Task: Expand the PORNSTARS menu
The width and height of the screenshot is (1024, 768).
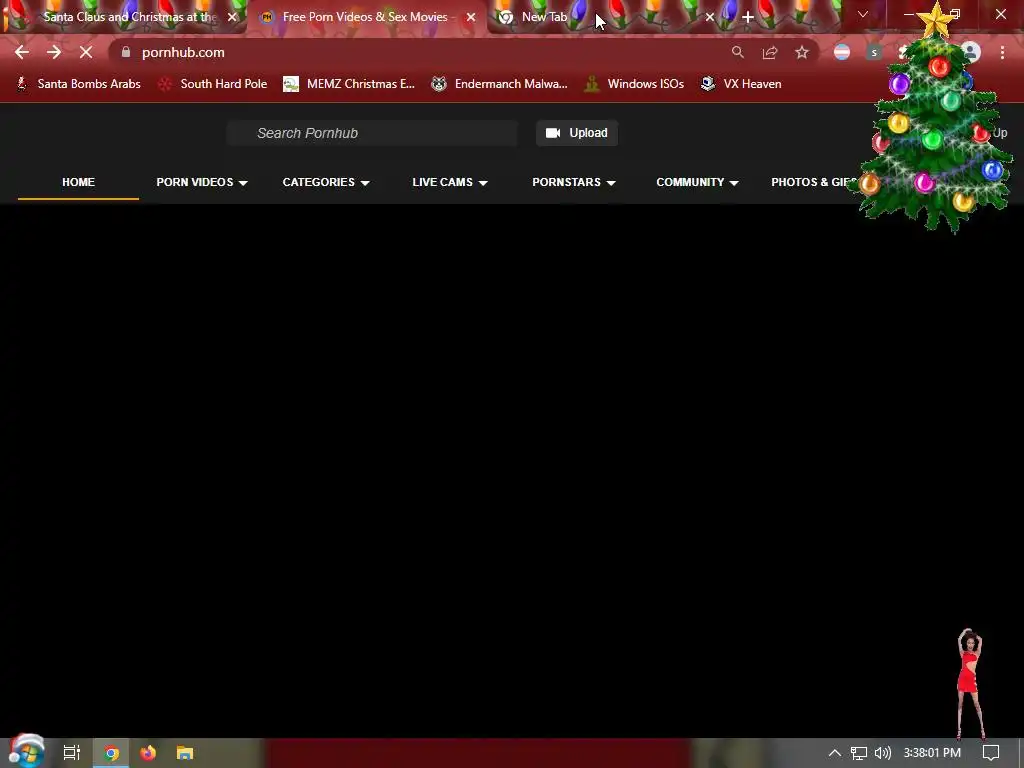Action: 573,182
